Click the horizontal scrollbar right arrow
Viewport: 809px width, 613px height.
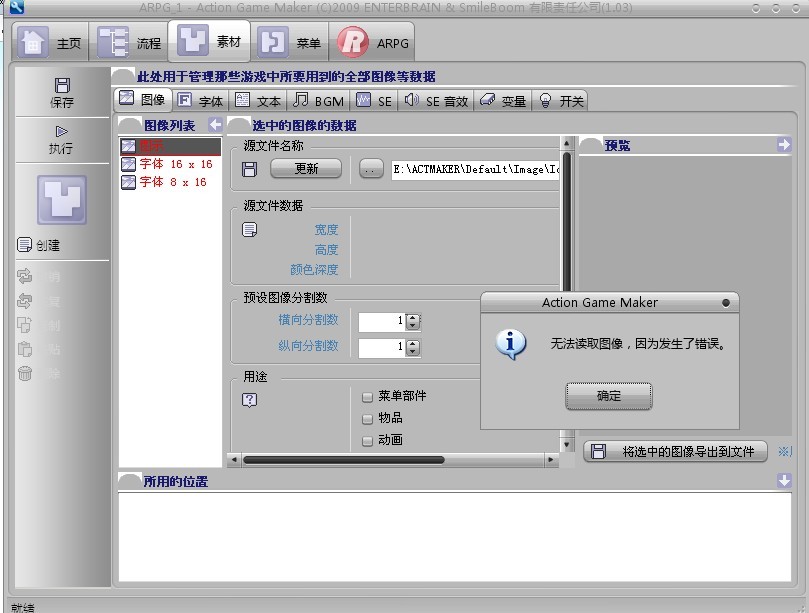tap(551, 459)
